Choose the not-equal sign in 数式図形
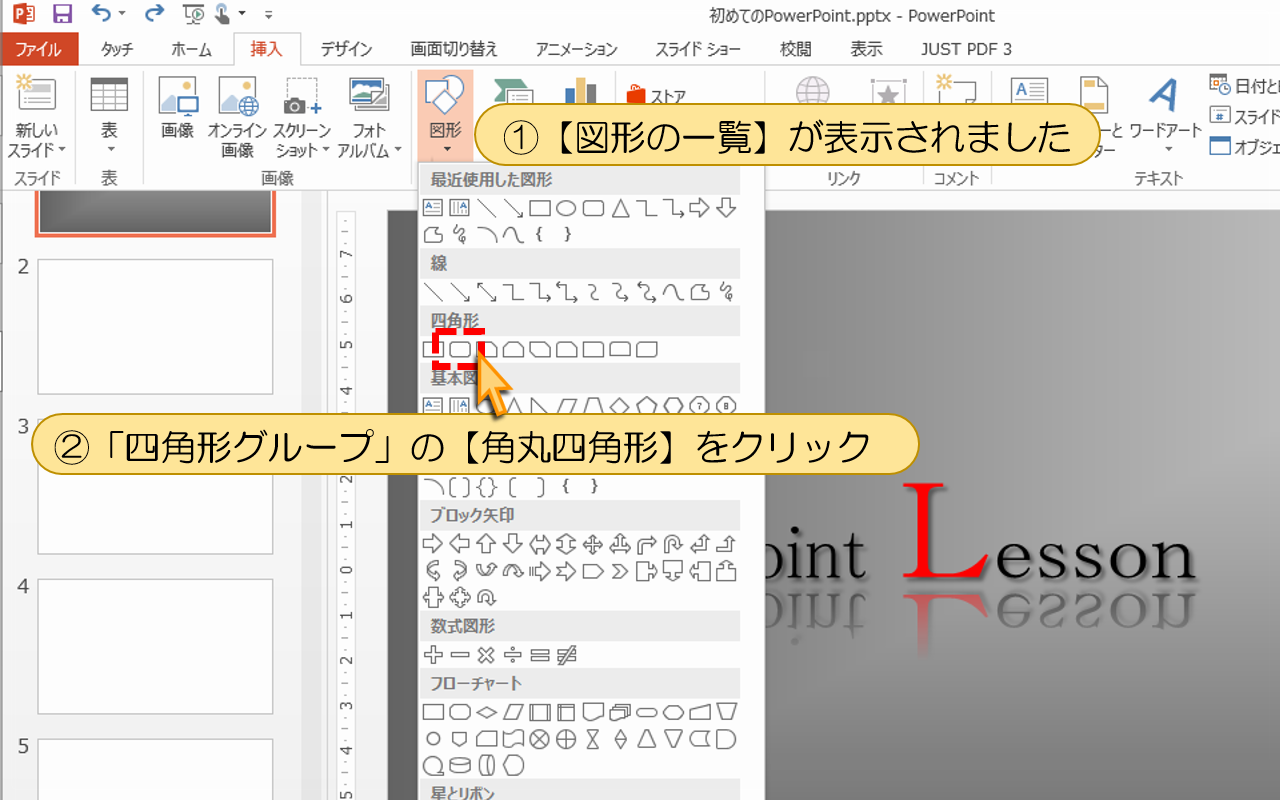The height and width of the screenshot is (800, 1280). pos(567,655)
